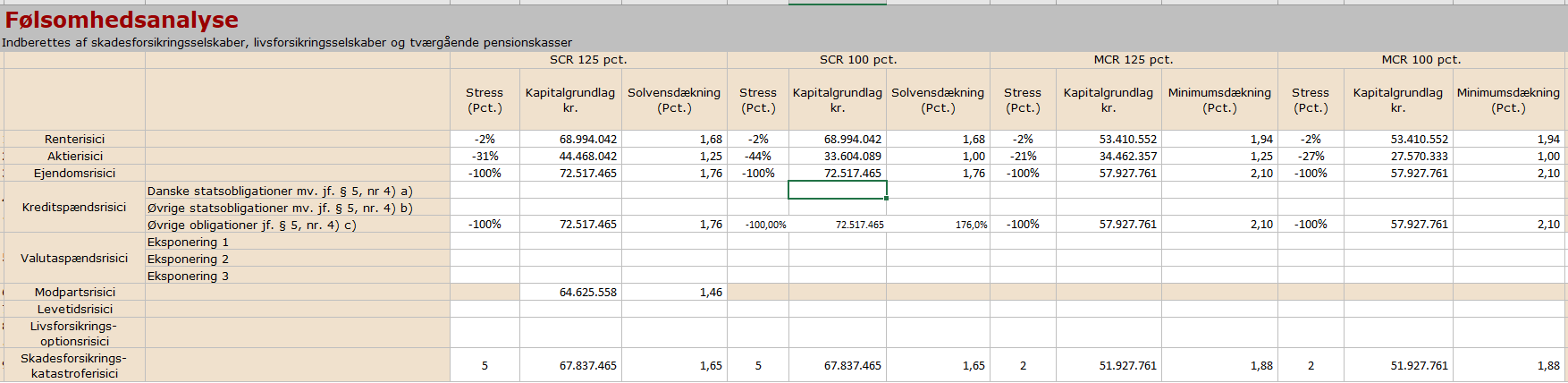Click the Eksponering 2 cell
This screenshot has height=383, width=1568.
point(189,259)
